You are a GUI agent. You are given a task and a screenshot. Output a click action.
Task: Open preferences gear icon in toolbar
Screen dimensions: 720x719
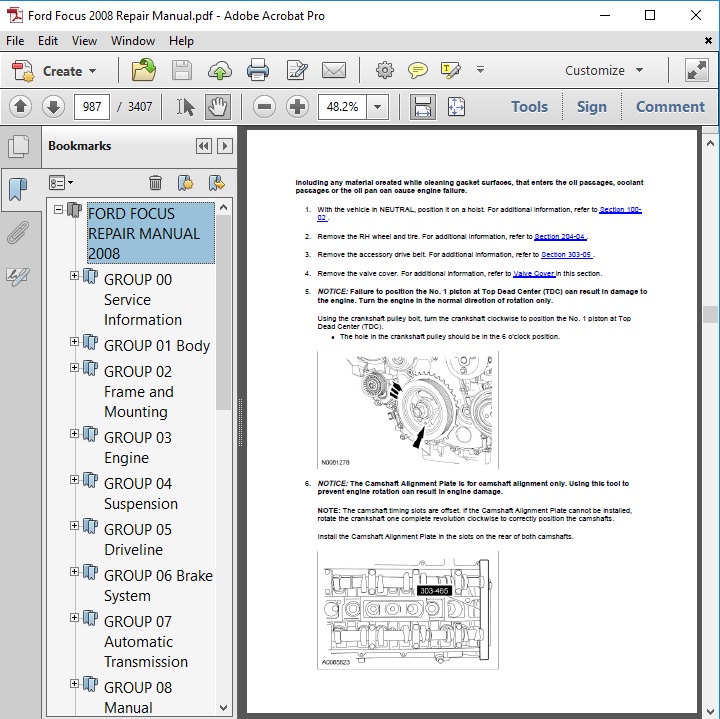click(384, 70)
